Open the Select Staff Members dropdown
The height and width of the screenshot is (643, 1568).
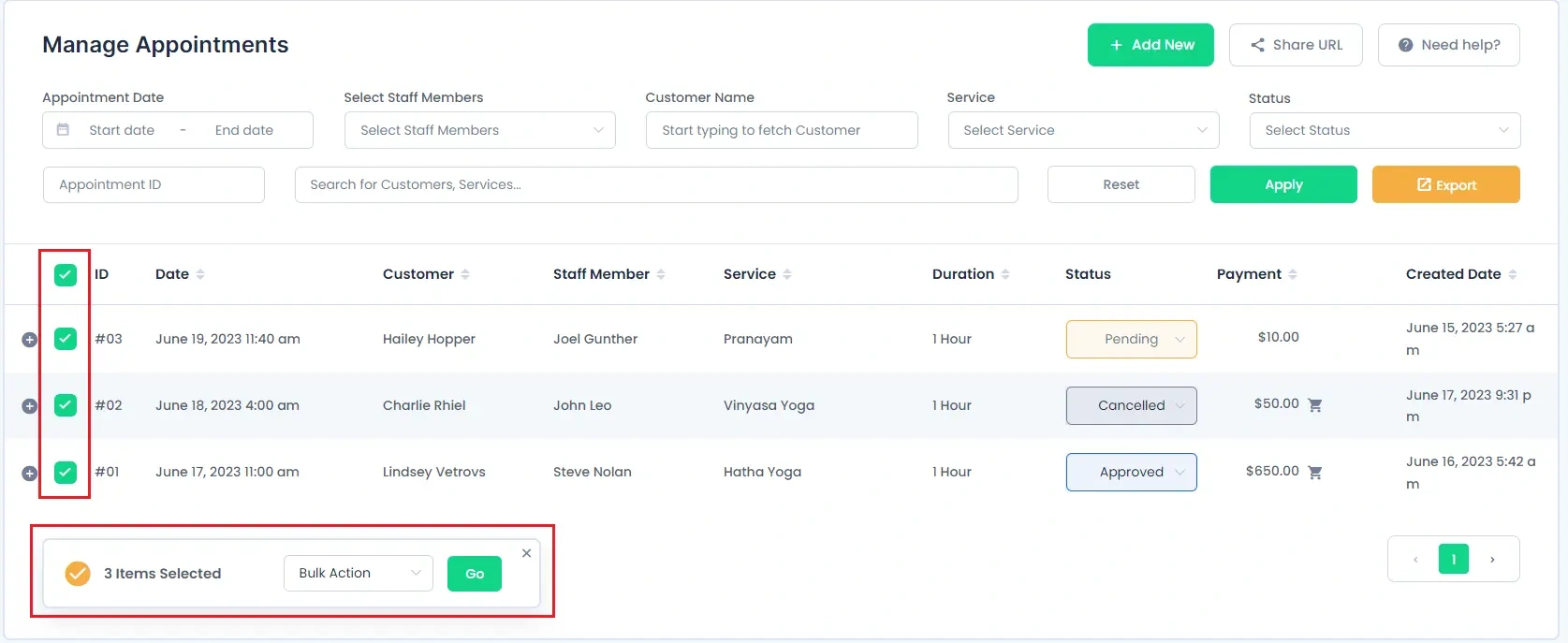pyautogui.click(x=480, y=130)
